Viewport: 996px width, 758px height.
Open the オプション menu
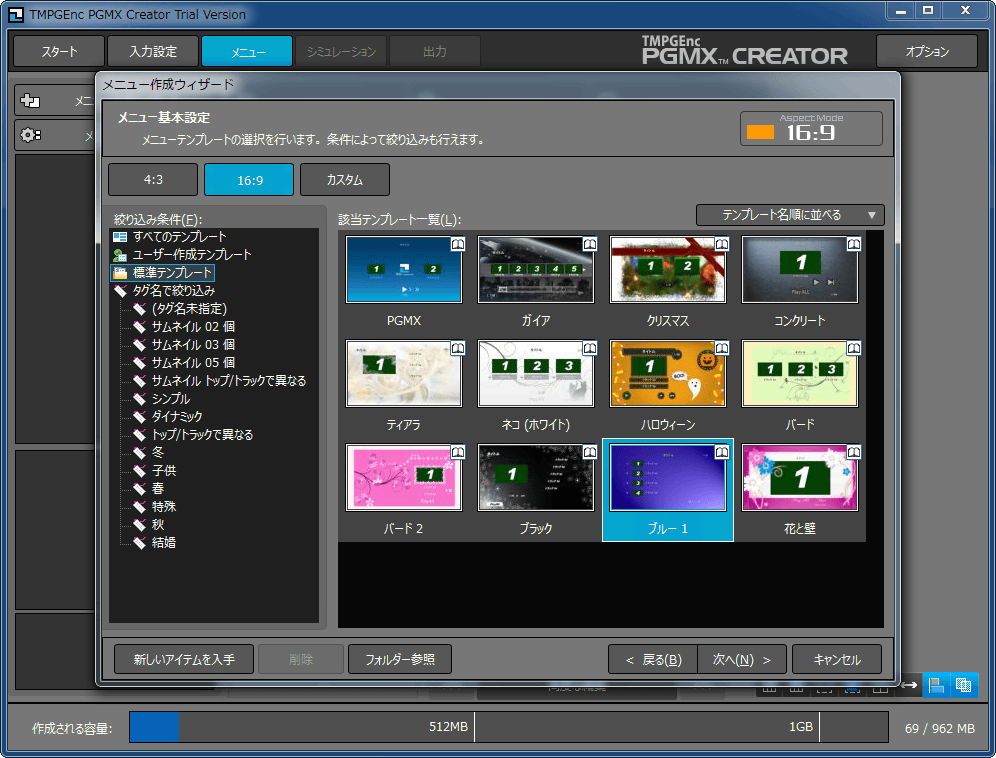[927, 51]
